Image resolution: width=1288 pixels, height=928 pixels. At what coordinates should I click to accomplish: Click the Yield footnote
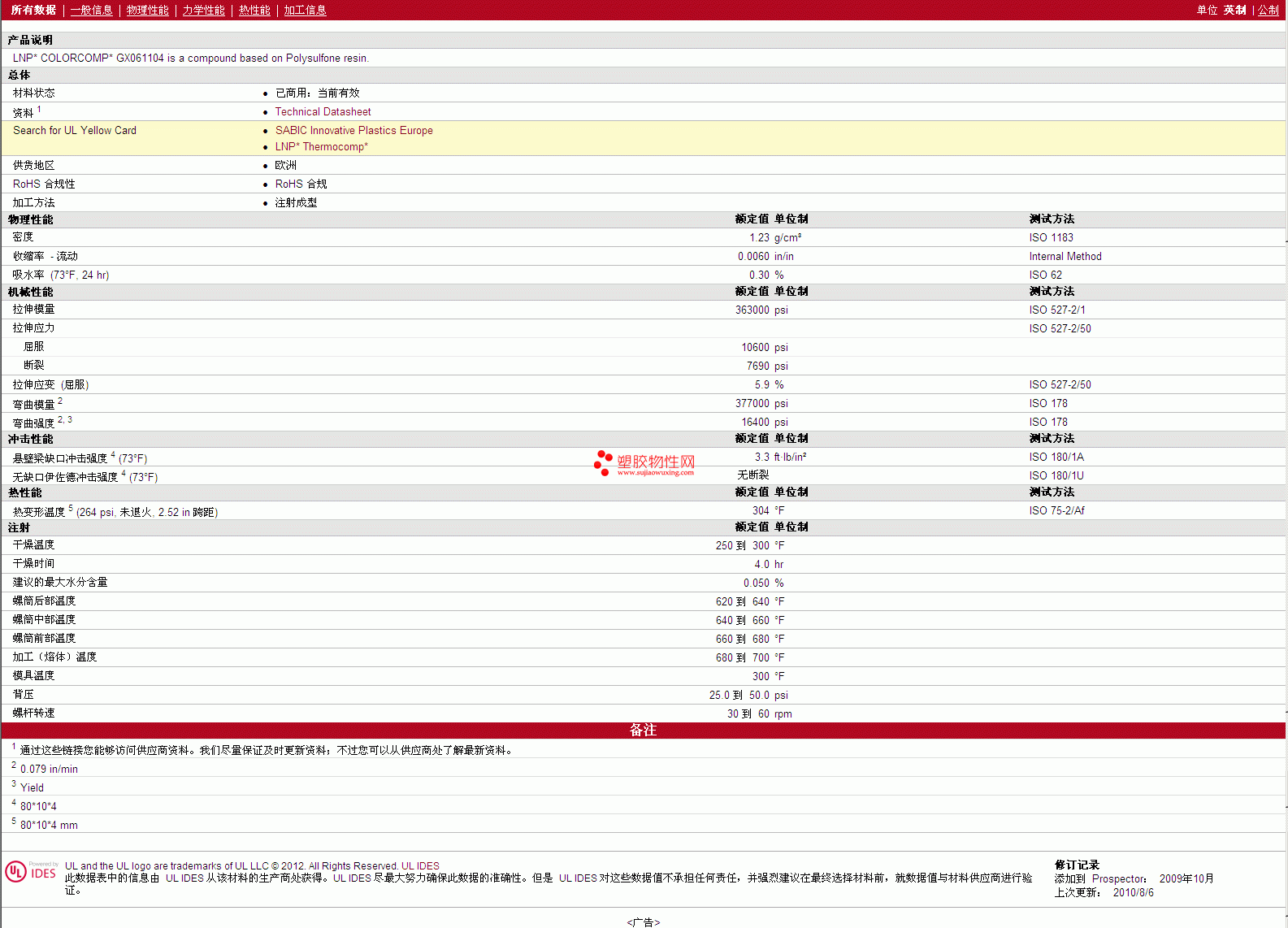click(x=32, y=788)
